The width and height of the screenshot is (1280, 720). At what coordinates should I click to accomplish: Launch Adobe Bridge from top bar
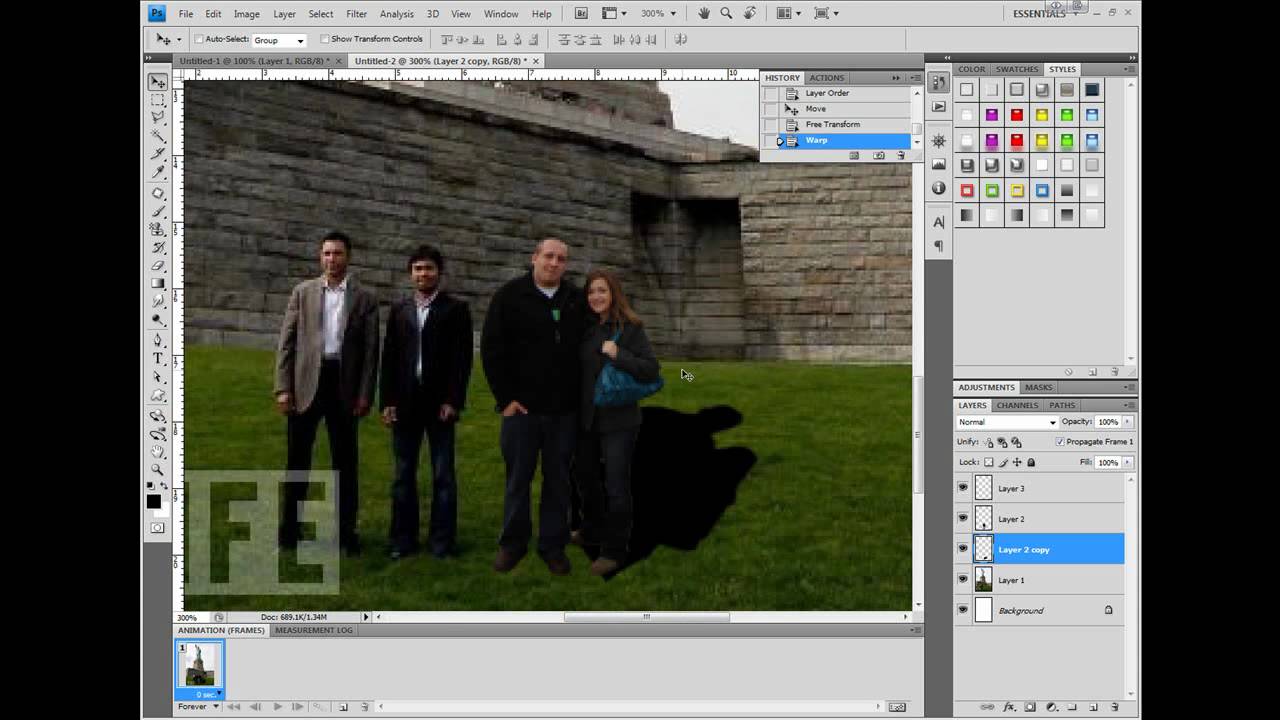pyautogui.click(x=581, y=13)
